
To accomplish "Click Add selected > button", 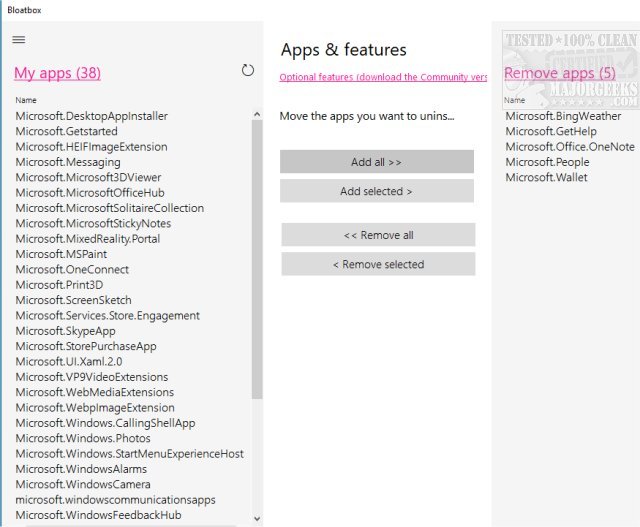I will click(376, 191).
